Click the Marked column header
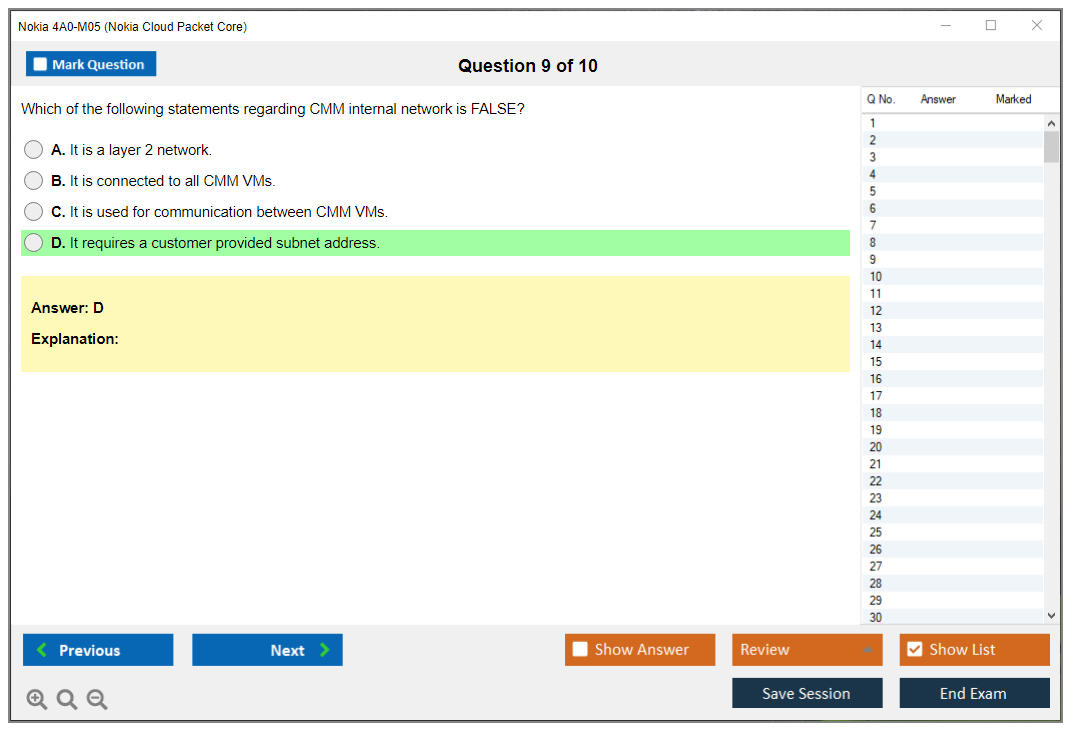Viewport: 1075px width, 735px height. coord(1013,99)
